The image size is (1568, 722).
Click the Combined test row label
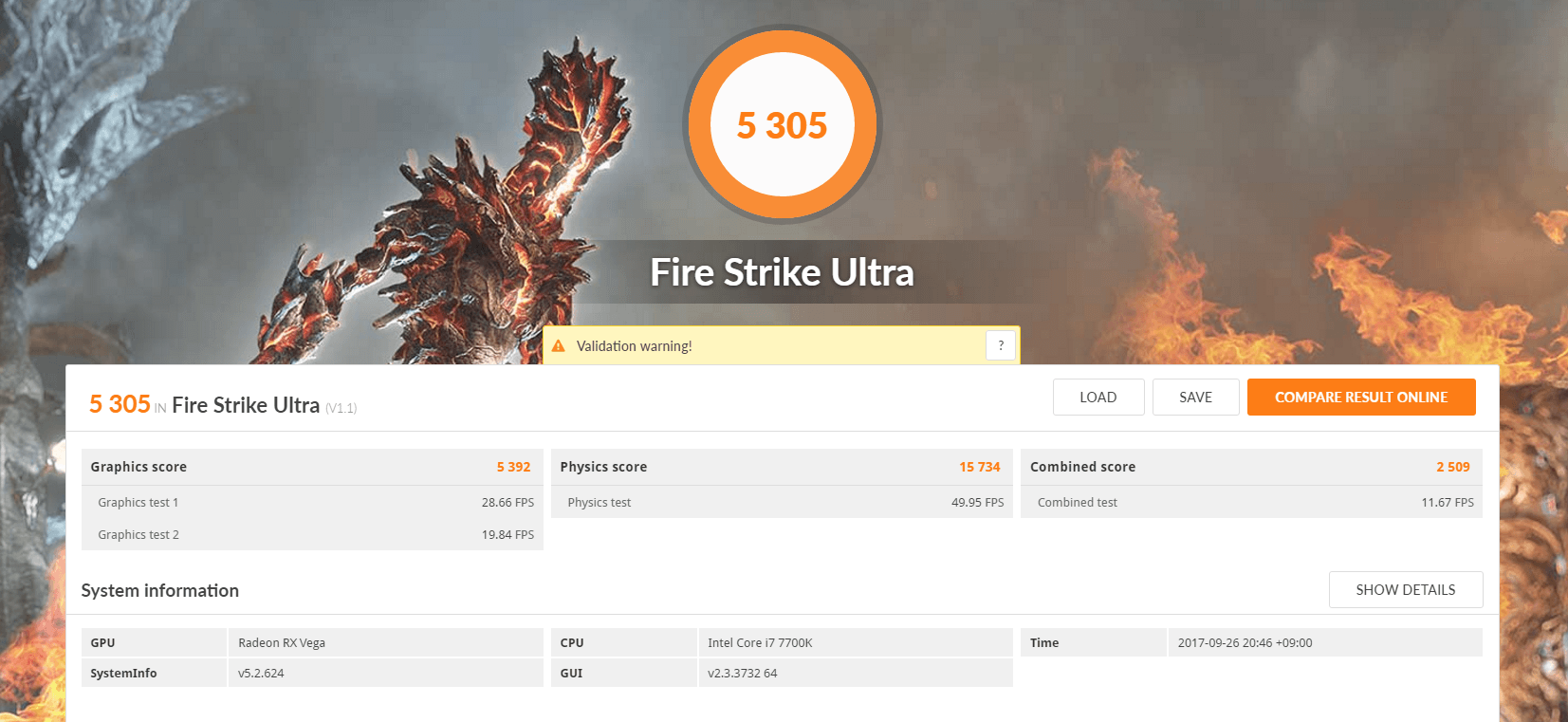[1078, 503]
